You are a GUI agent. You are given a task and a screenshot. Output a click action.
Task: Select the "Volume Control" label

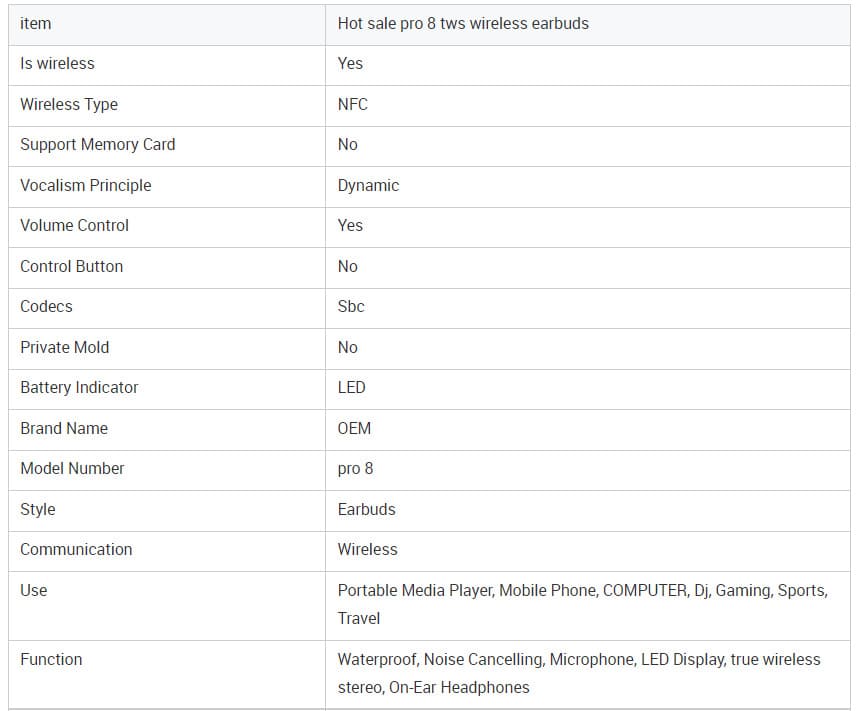(74, 225)
